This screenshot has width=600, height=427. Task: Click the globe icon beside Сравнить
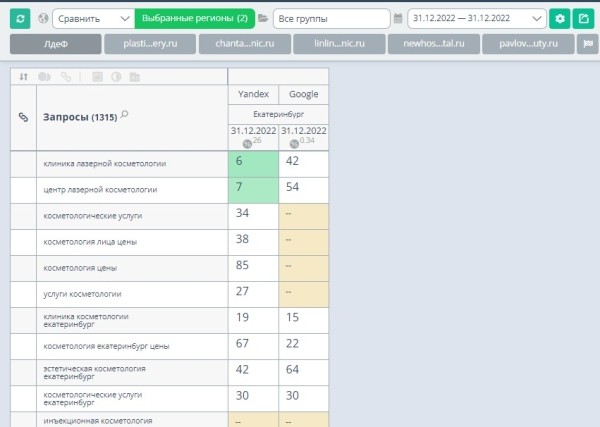coord(43,18)
